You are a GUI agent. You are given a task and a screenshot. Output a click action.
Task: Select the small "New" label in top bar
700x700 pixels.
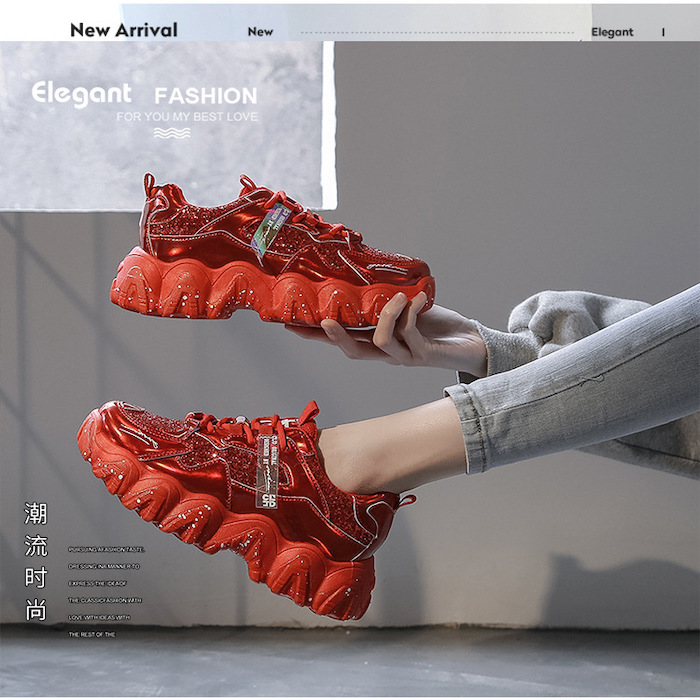tap(260, 31)
